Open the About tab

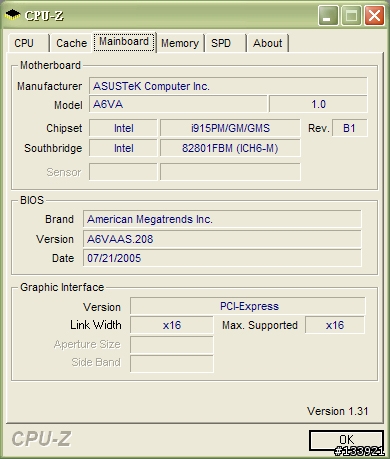click(267, 43)
